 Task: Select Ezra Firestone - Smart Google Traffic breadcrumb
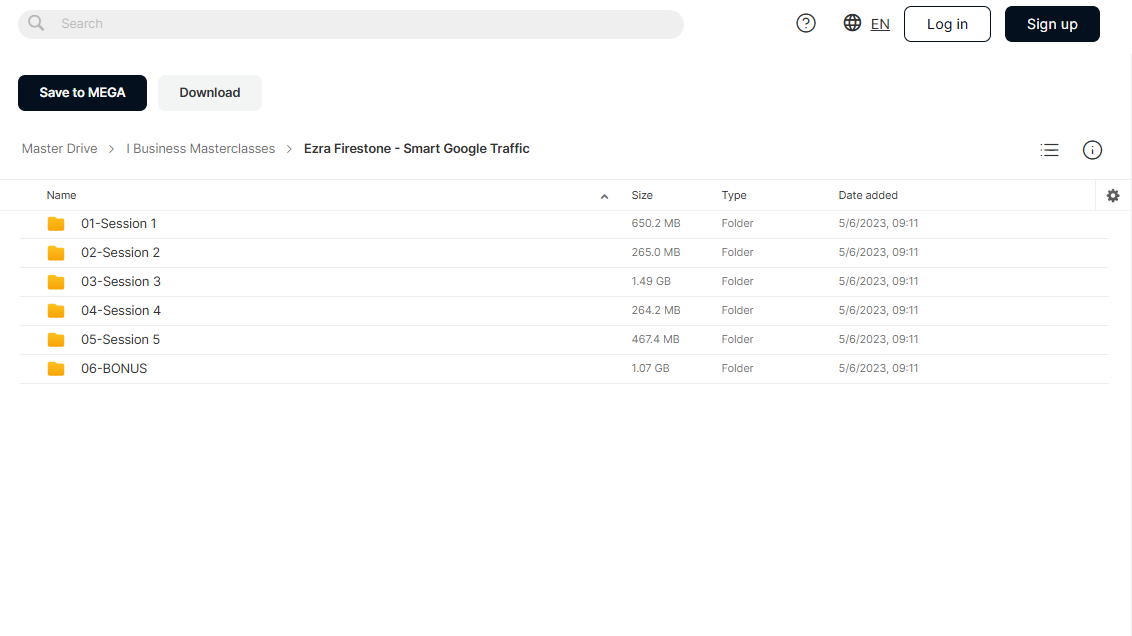click(417, 149)
